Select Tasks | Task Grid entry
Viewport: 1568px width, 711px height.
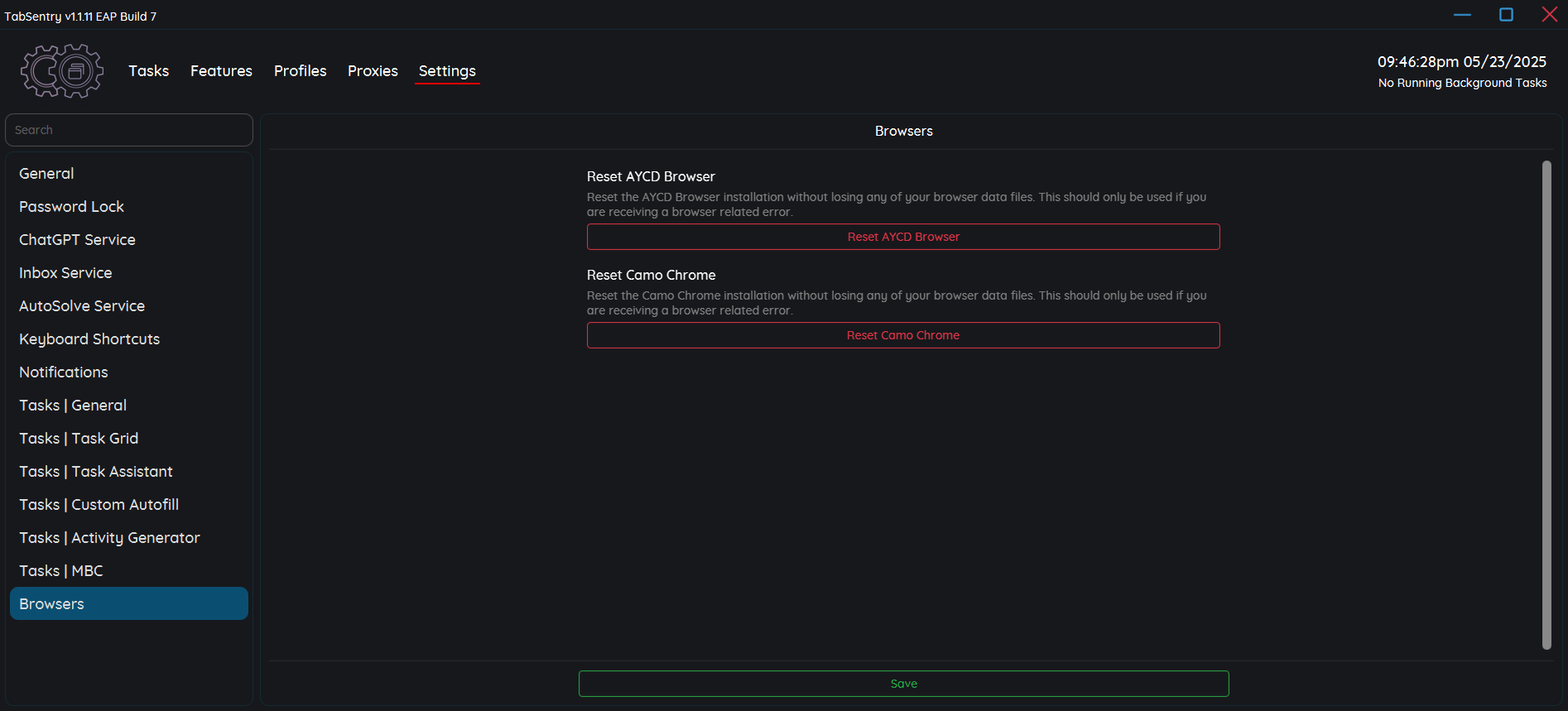[129, 438]
